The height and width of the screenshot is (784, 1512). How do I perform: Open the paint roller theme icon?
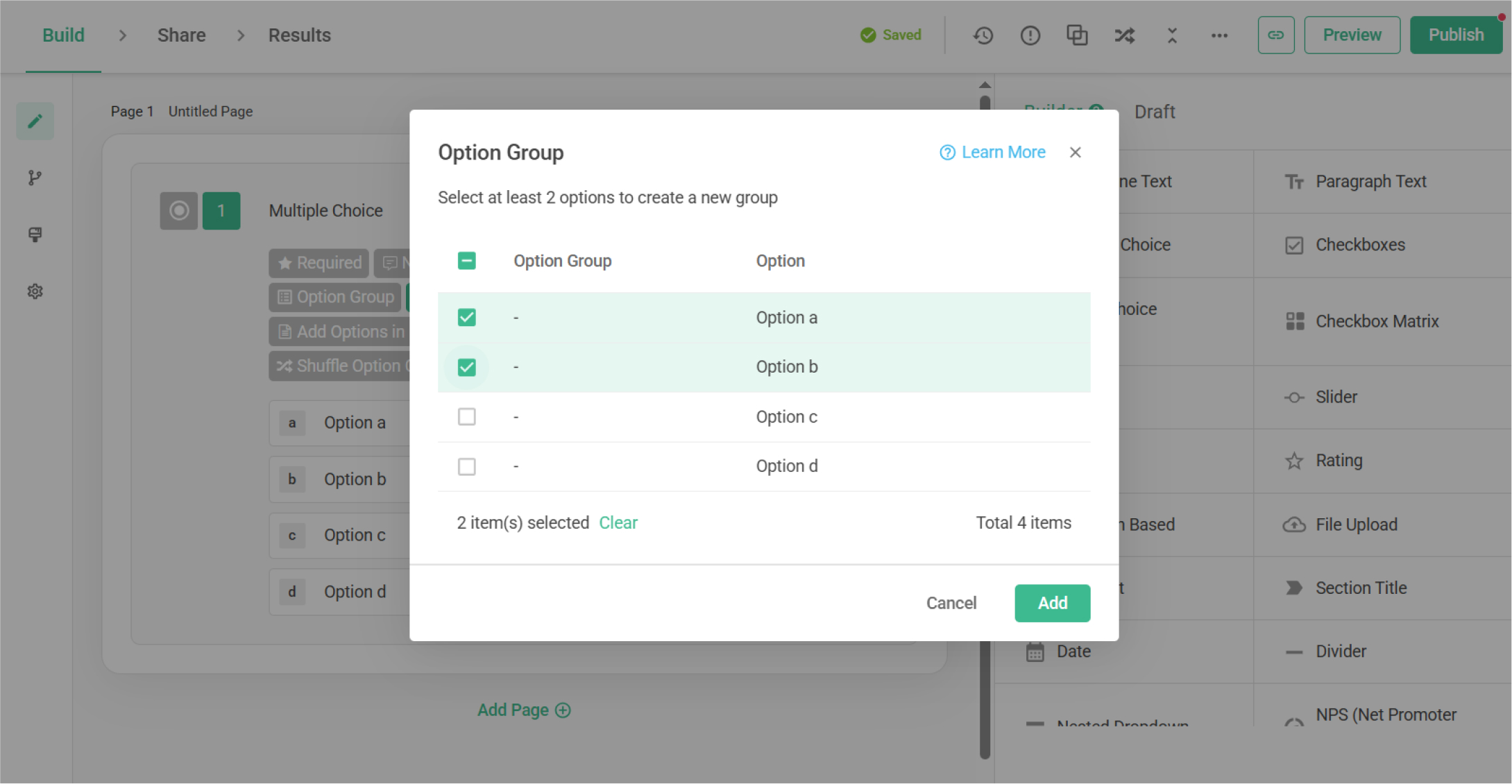pyautogui.click(x=35, y=235)
